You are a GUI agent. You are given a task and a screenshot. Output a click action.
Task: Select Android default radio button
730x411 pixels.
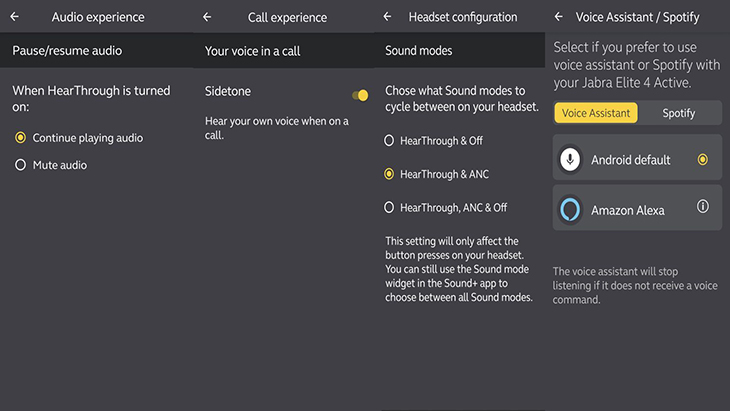click(x=703, y=160)
